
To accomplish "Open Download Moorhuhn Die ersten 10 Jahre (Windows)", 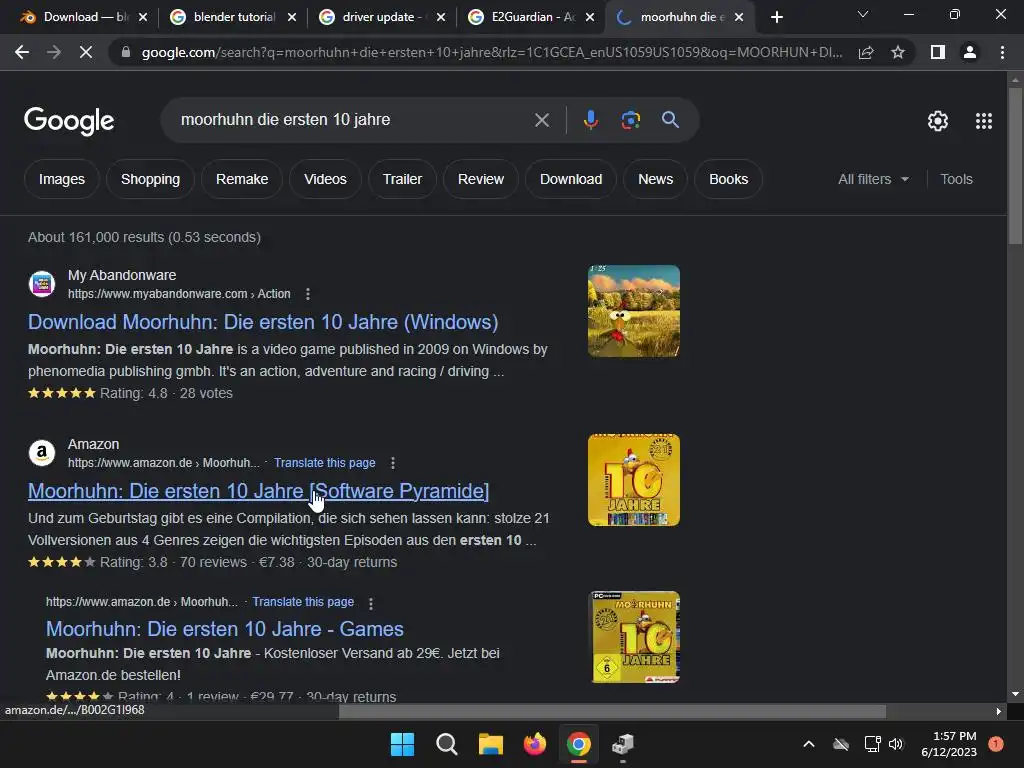I will click(x=263, y=322).
